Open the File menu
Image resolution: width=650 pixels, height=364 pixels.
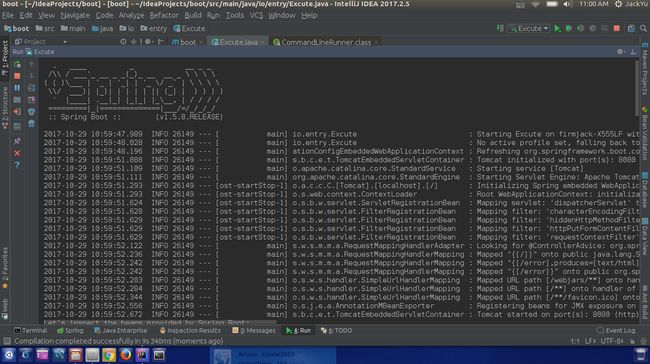pos(7,15)
